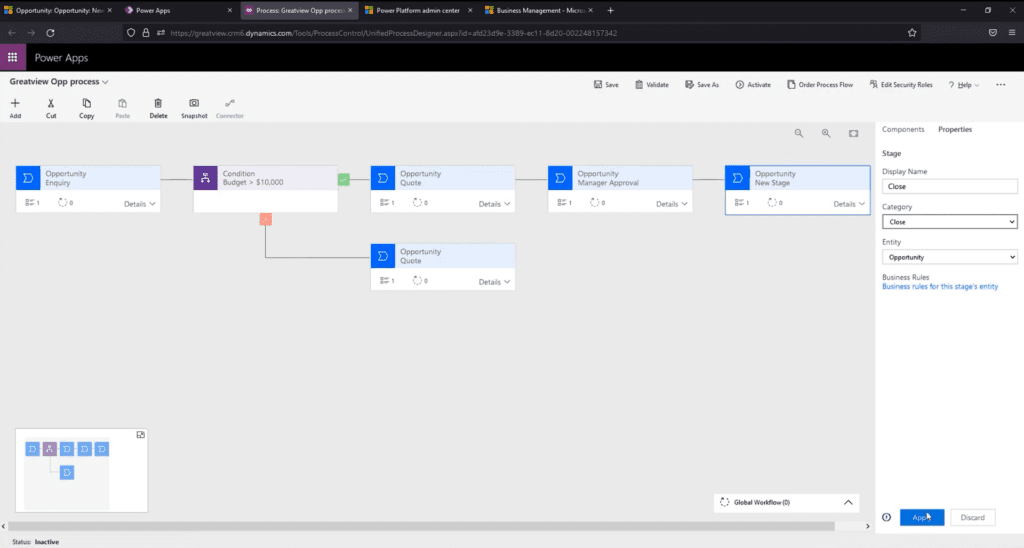
Task: Click the Power Apps header title
Action: point(61,57)
